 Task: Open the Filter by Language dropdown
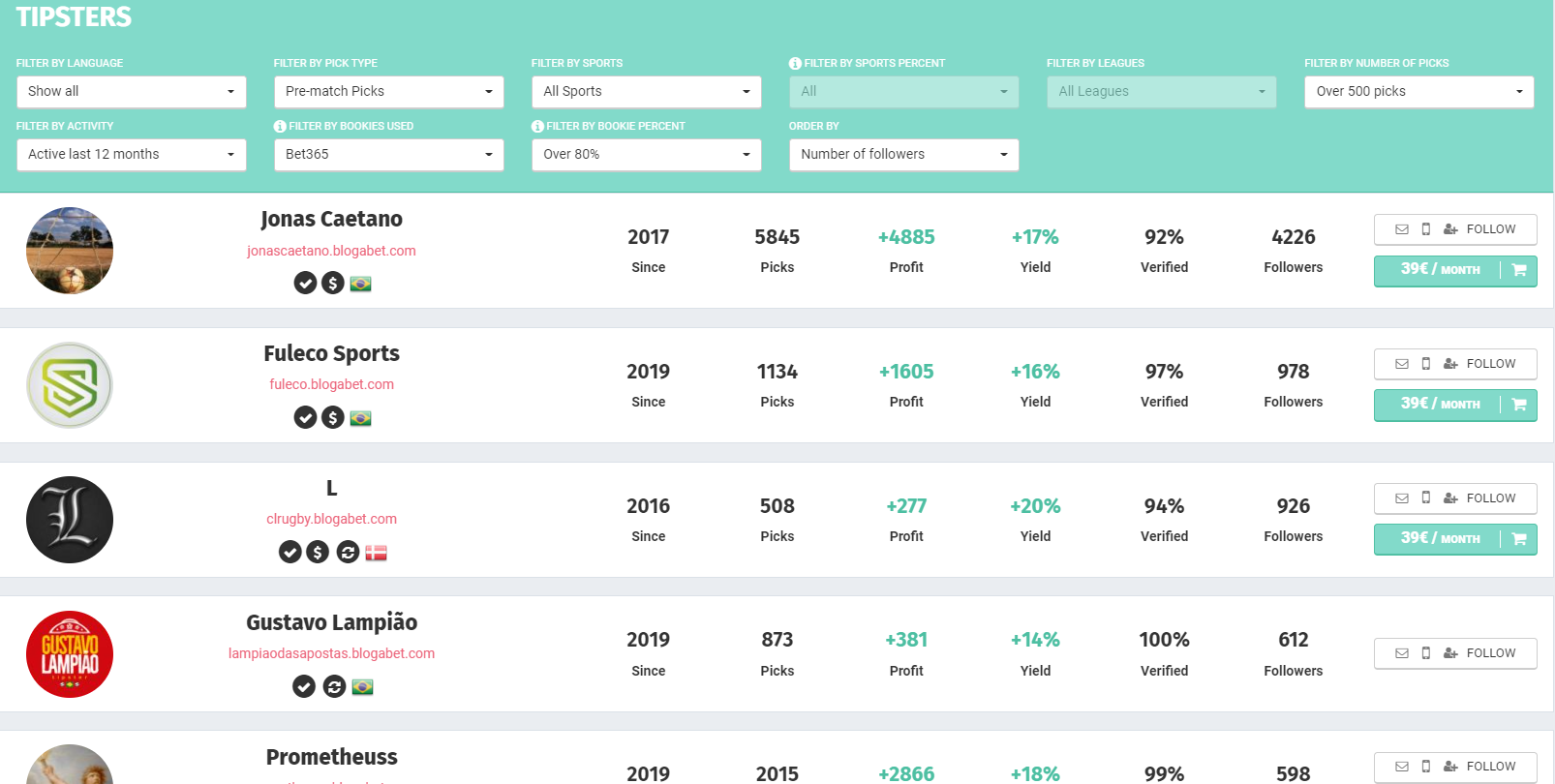point(132,92)
